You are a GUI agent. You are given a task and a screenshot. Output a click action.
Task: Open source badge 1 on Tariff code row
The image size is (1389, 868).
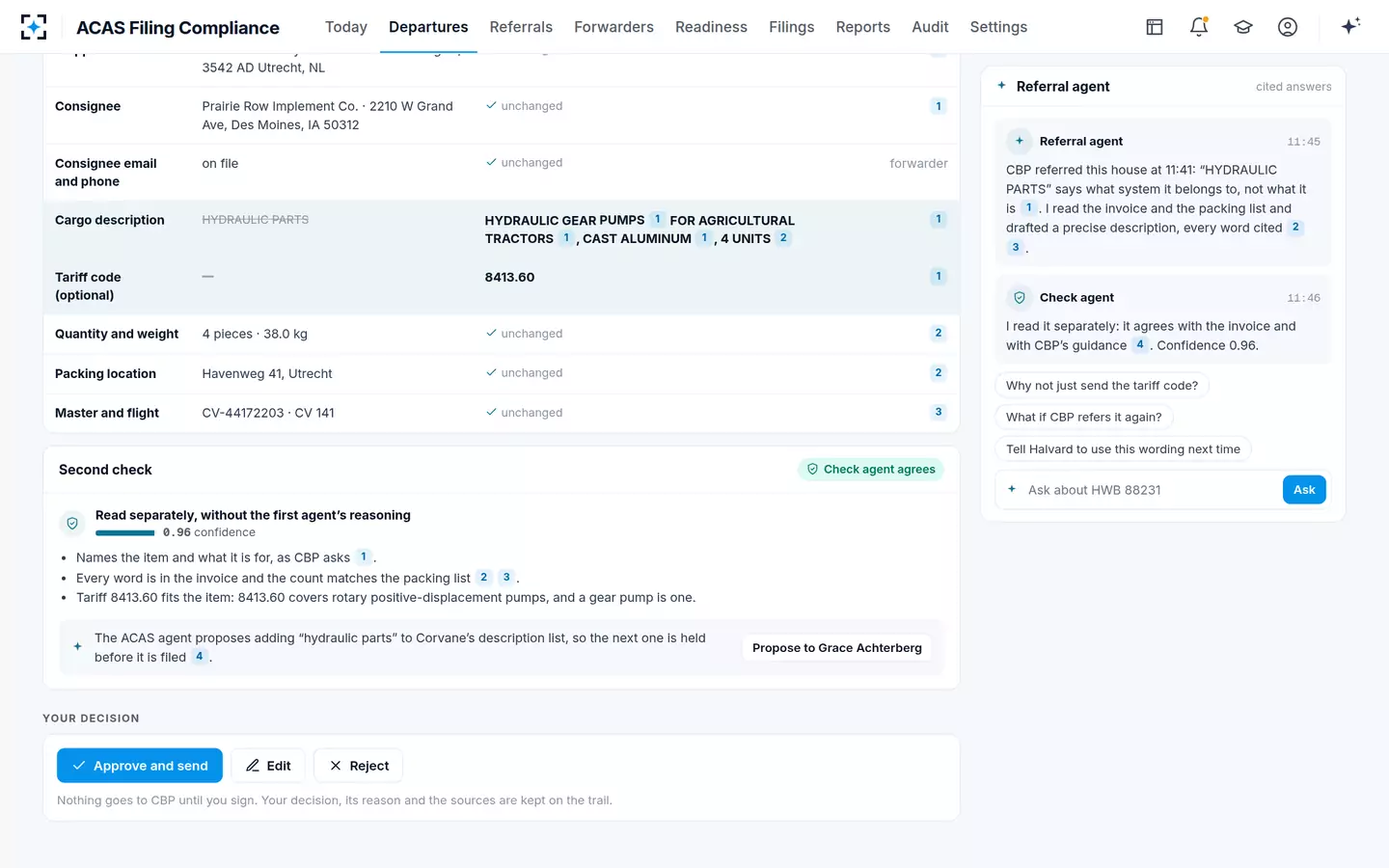pos(939,276)
